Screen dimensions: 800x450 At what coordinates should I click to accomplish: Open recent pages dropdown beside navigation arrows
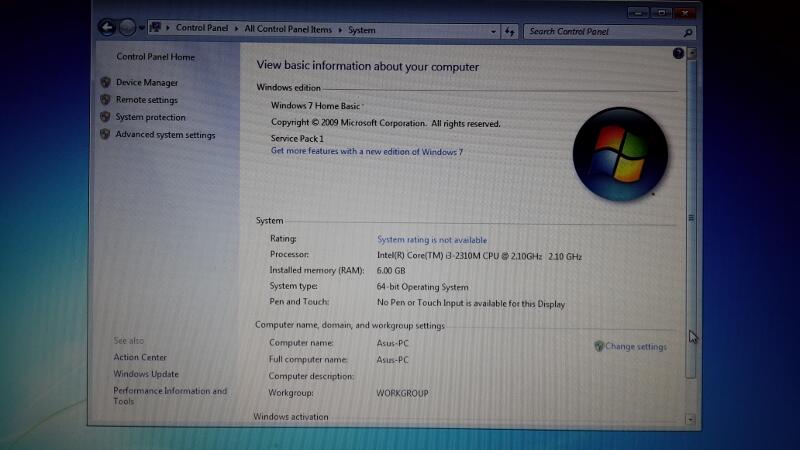[141, 28]
